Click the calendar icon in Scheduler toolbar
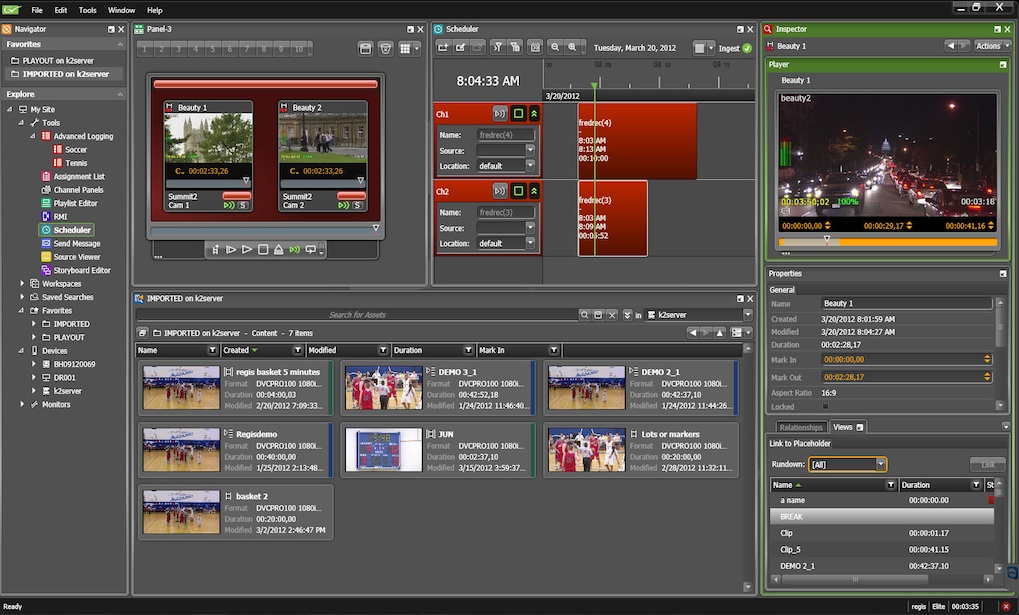This screenshot has width=1019, height=615. (x=535, y=47)
